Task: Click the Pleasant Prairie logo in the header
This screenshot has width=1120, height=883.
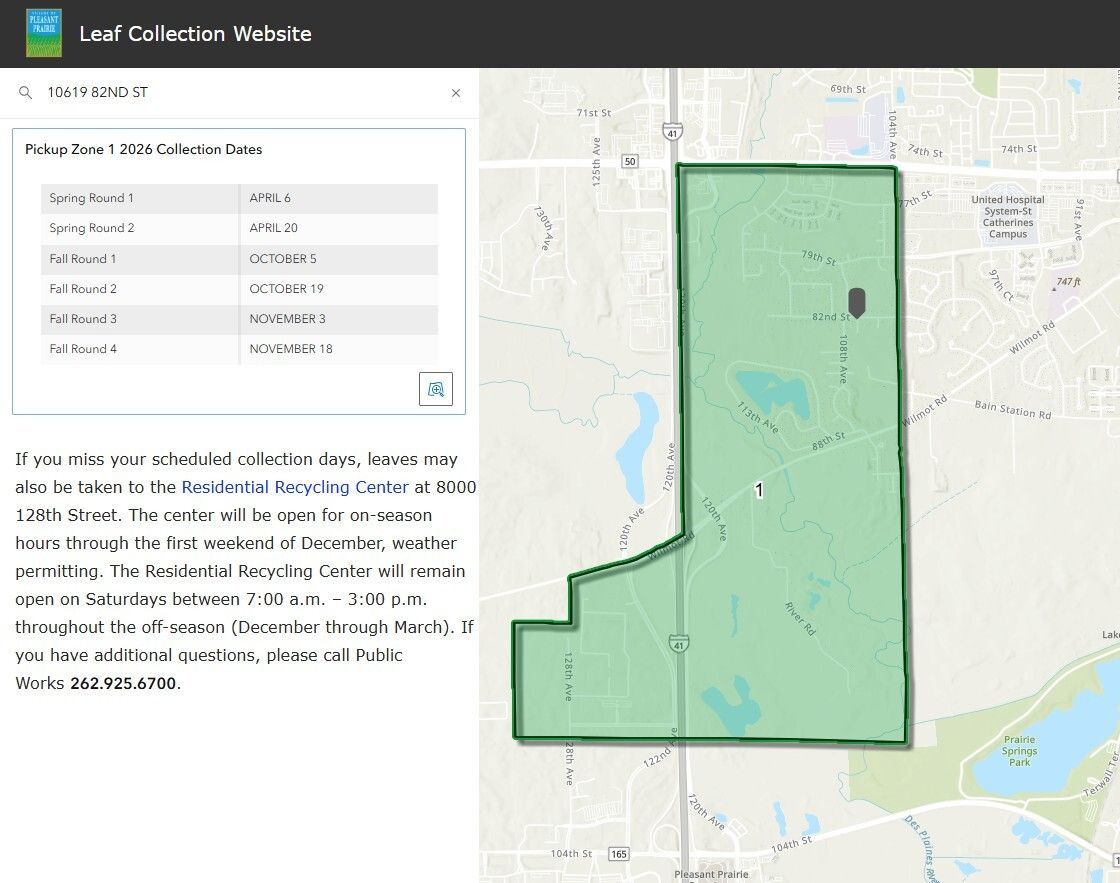Action: click(44, 33)
